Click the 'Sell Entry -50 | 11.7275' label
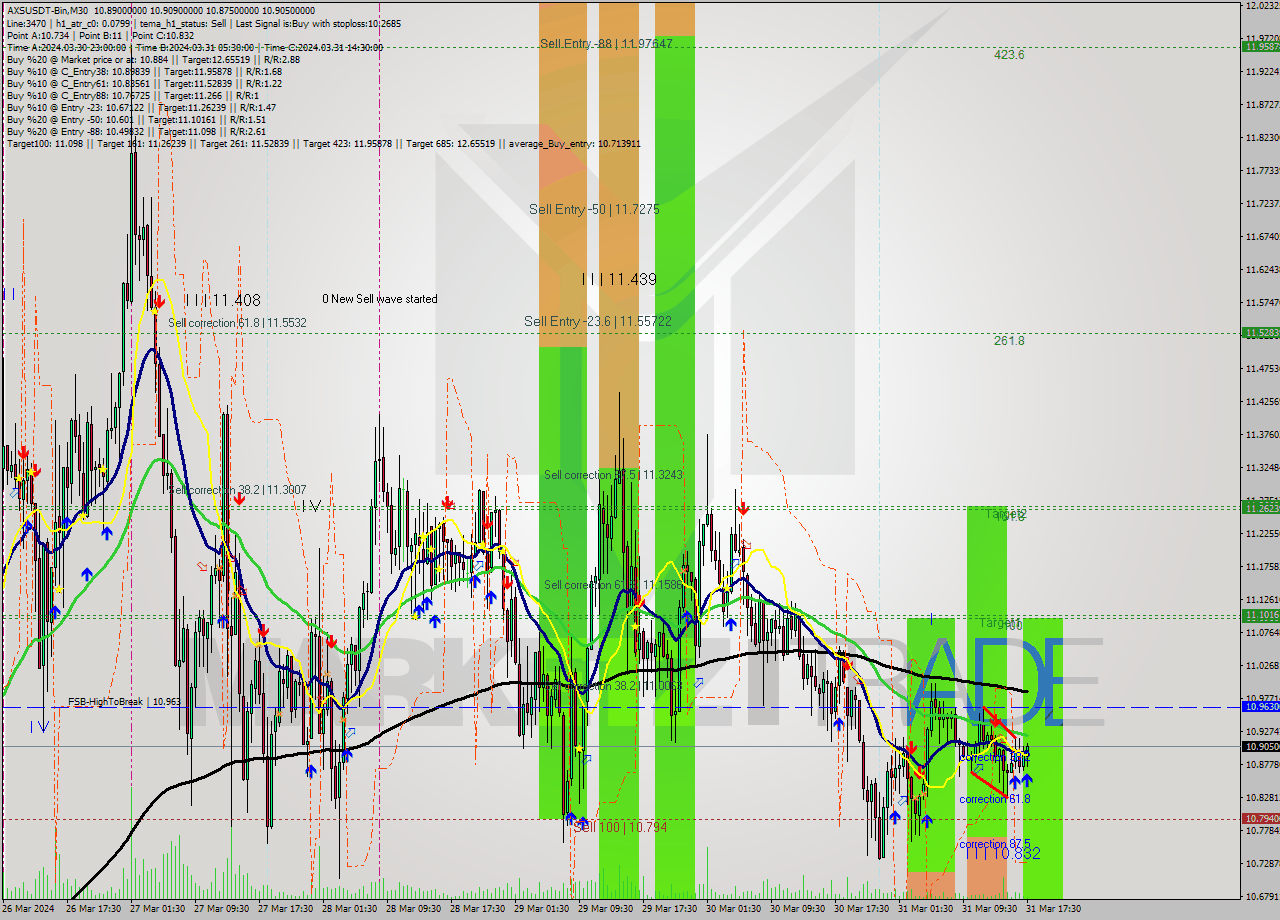Viewport: 1280px width, 920px height. coord(594,210)
